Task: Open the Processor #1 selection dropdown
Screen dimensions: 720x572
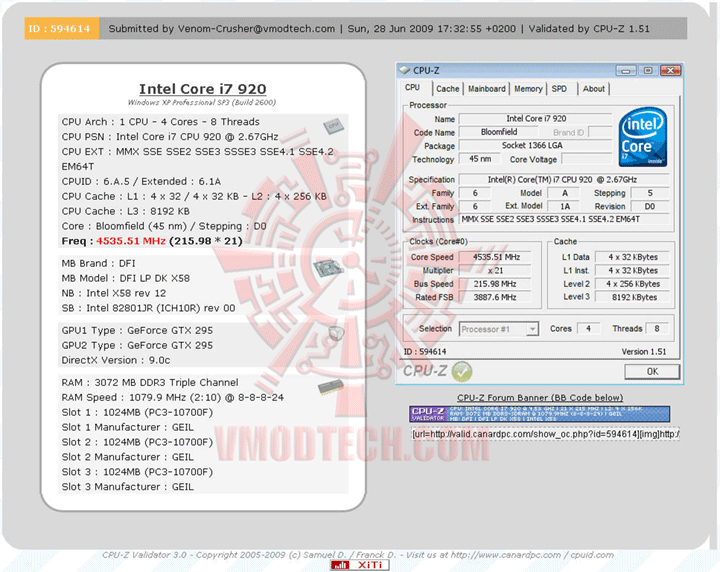Action: pyautogui.click(x=499, y=329)
